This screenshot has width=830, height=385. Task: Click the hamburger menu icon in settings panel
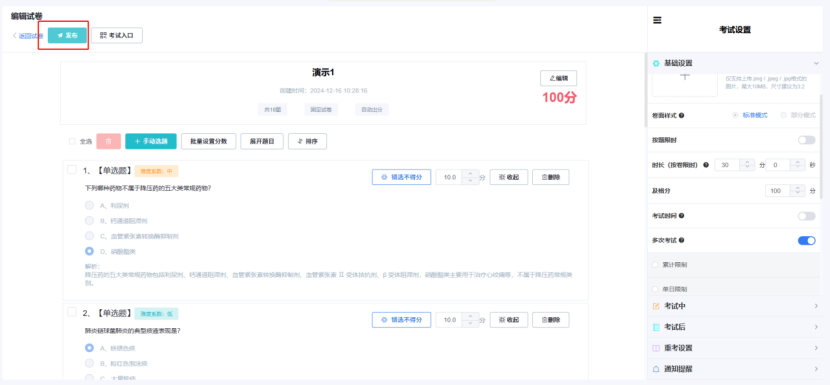[x=657, y=20]
